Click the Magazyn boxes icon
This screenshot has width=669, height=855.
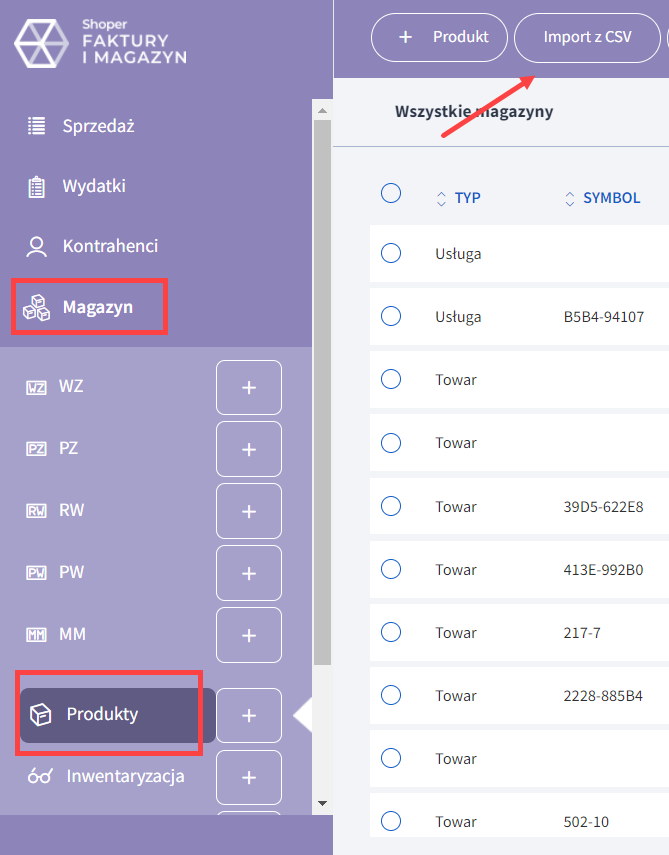37,308
